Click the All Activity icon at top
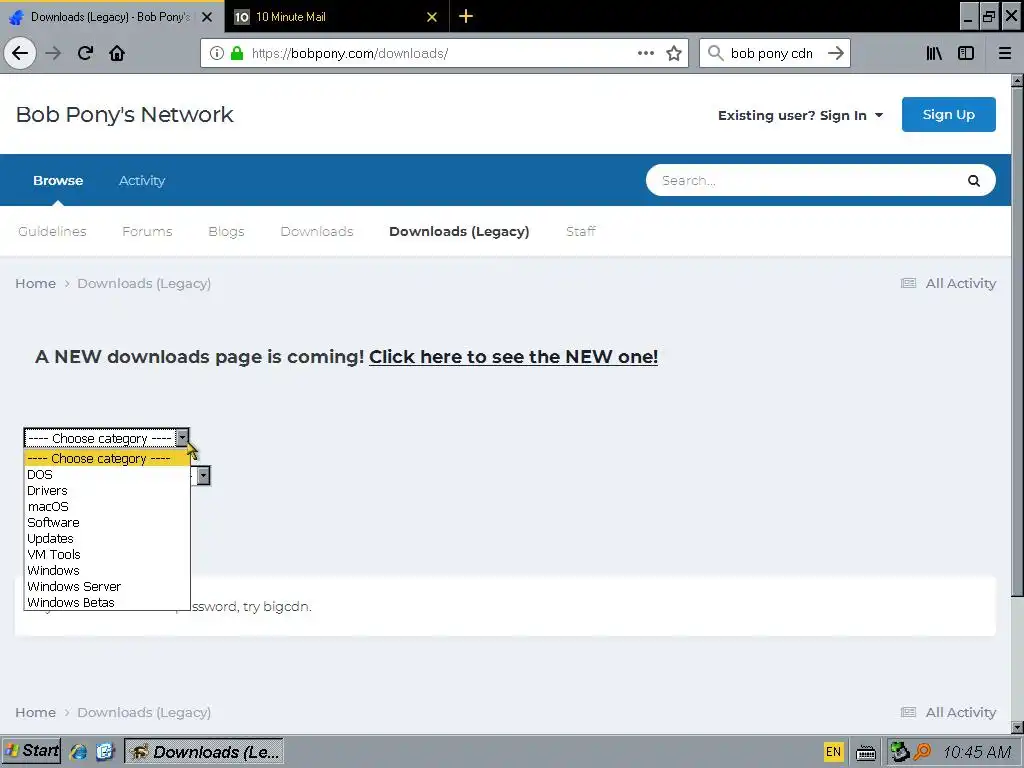Screen dimensions: 1024x768 908,283
